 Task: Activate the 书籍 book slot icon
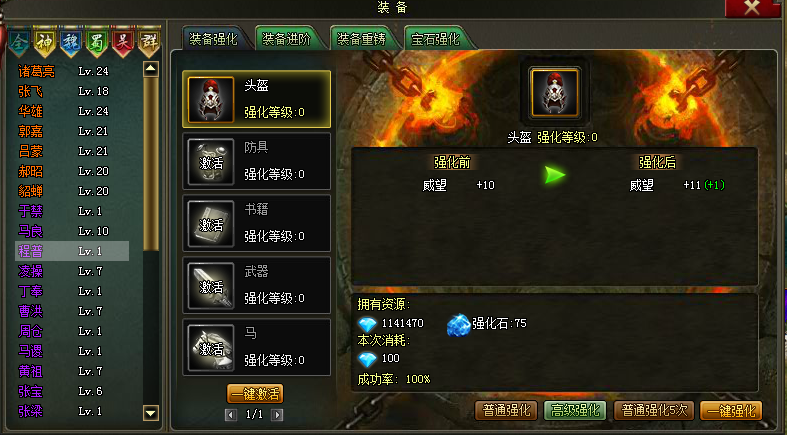point(211,224)
